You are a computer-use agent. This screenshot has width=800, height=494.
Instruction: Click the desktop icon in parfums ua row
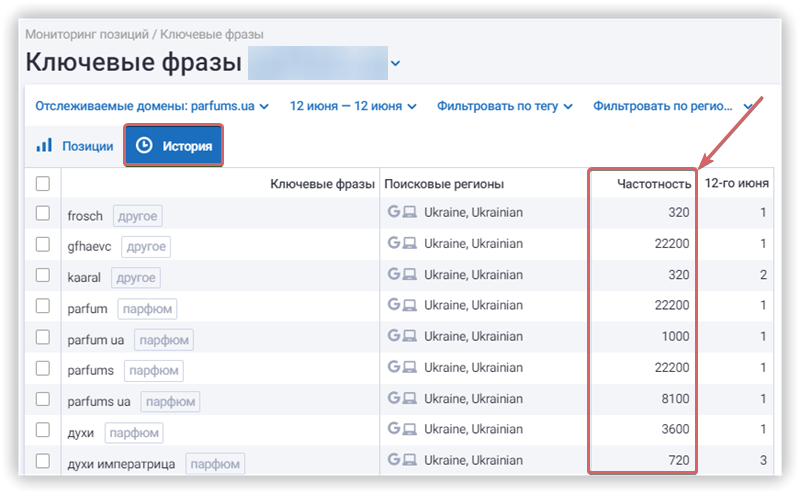click(409, 398)
